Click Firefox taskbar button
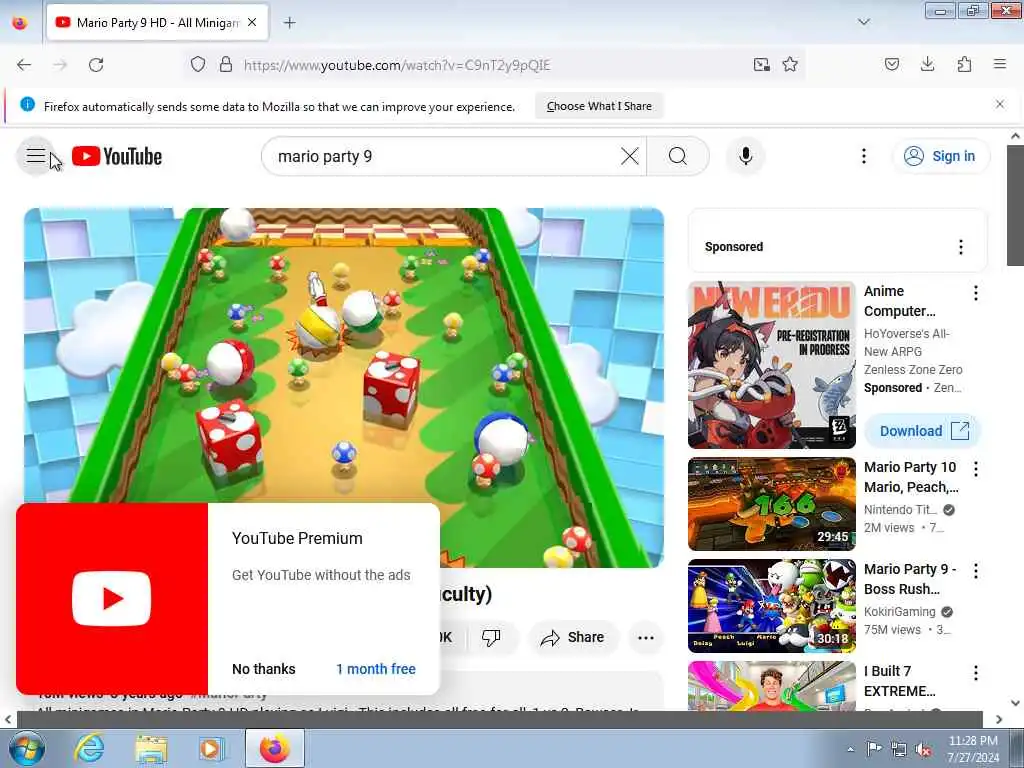 [x=274, y=748]
